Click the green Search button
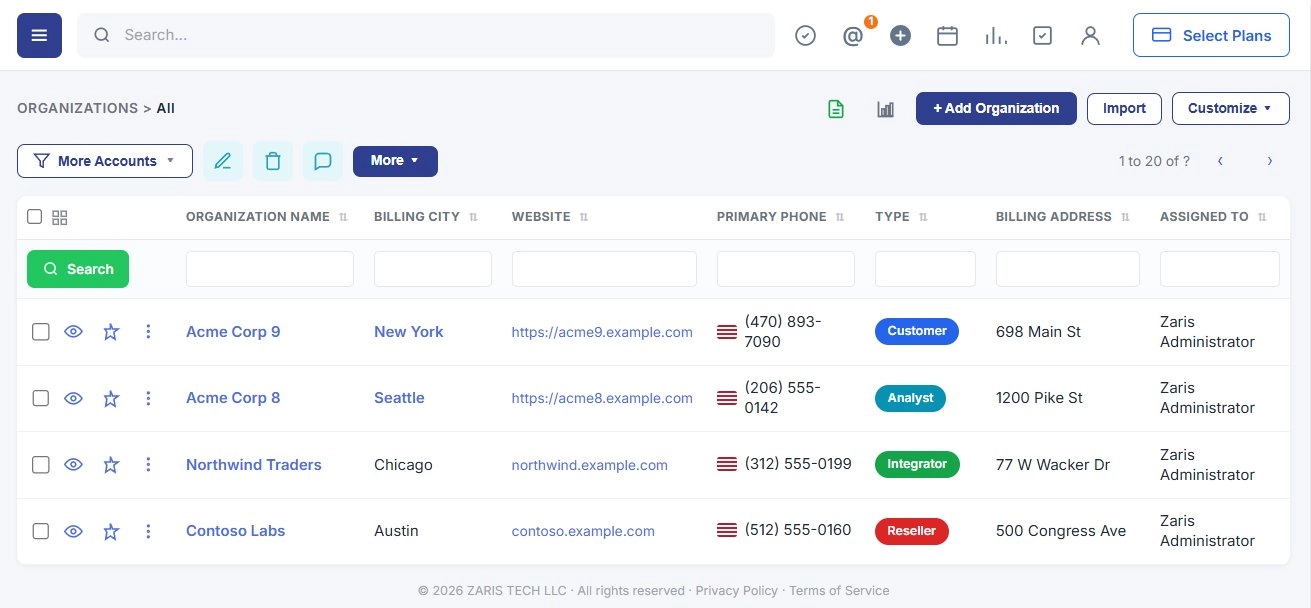The height and width of the screenshot is (608, 1311). tap(78, 269)
